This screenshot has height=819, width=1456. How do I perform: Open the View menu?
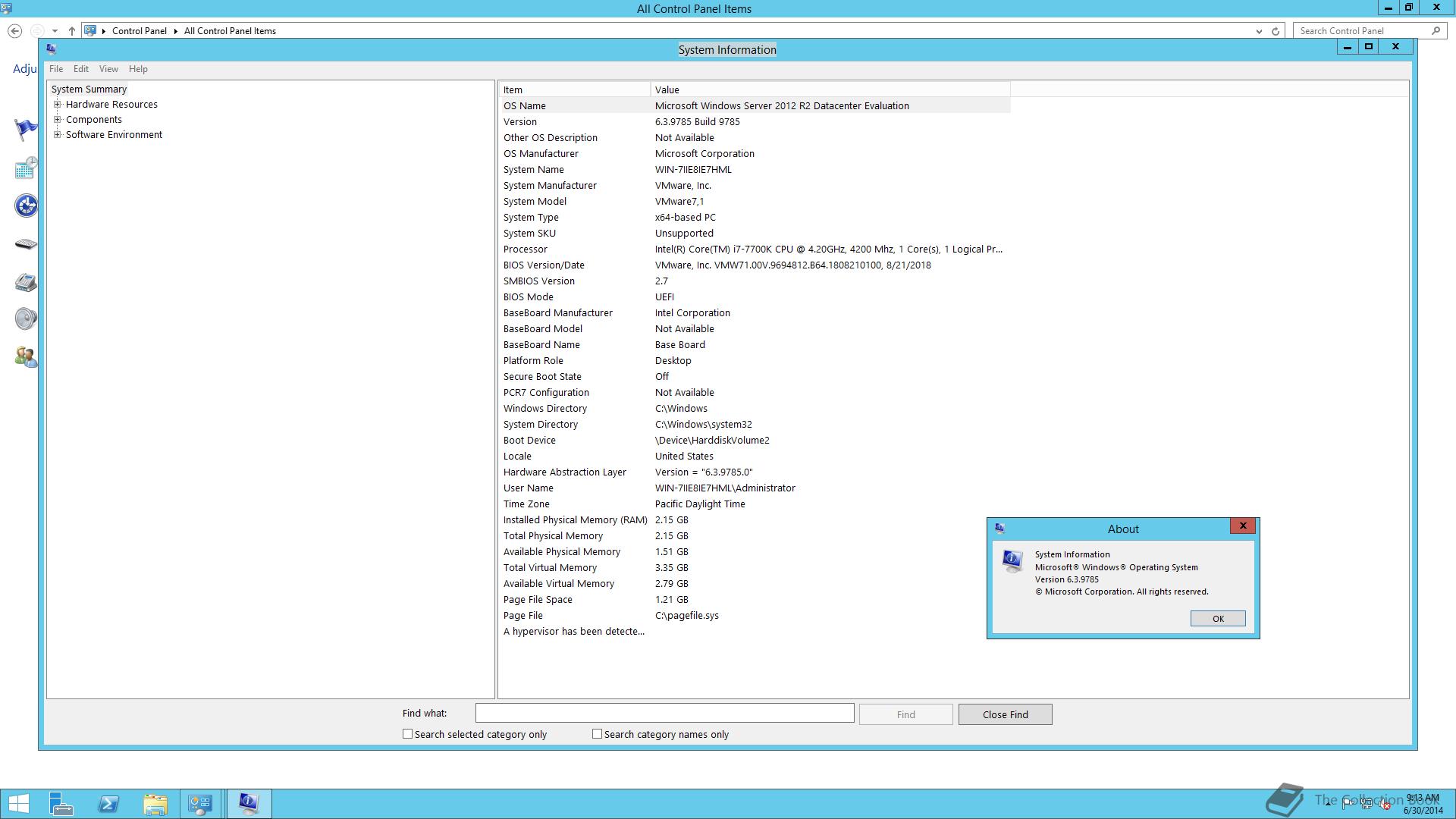pyautogui.click(x=108, y=69)
